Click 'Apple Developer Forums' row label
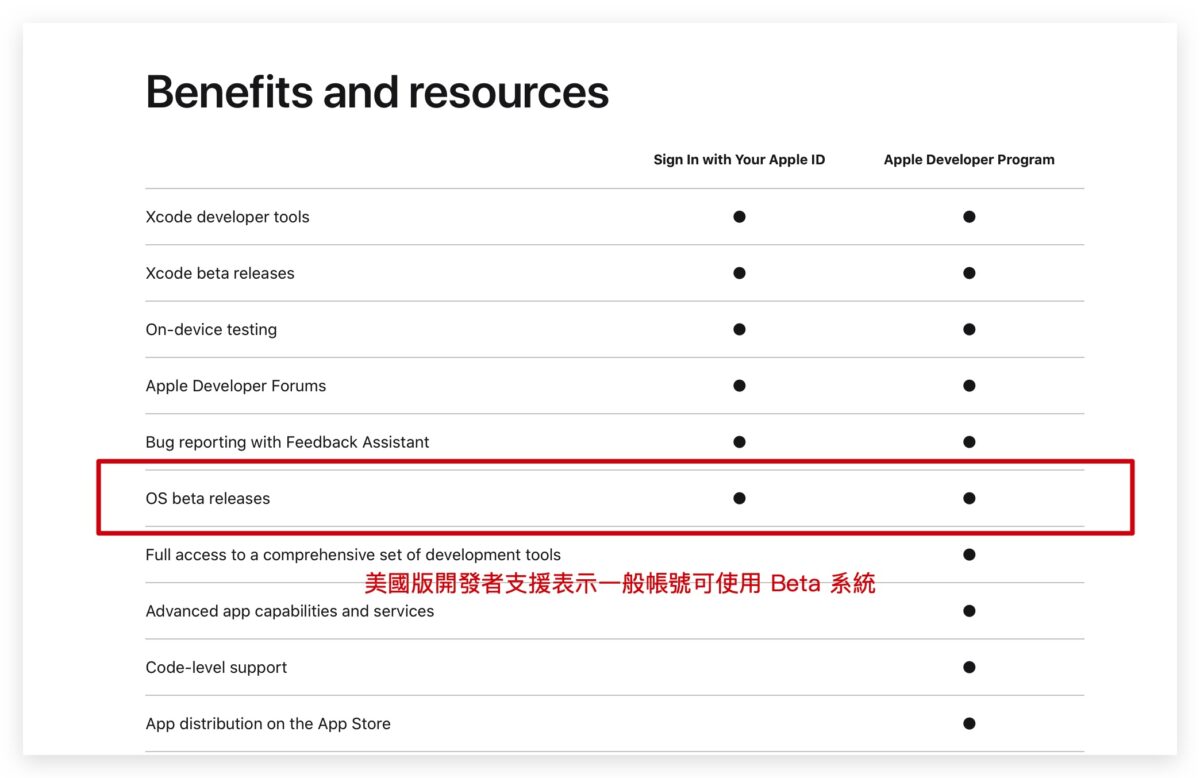1200x778 pixels. [236, 386]
